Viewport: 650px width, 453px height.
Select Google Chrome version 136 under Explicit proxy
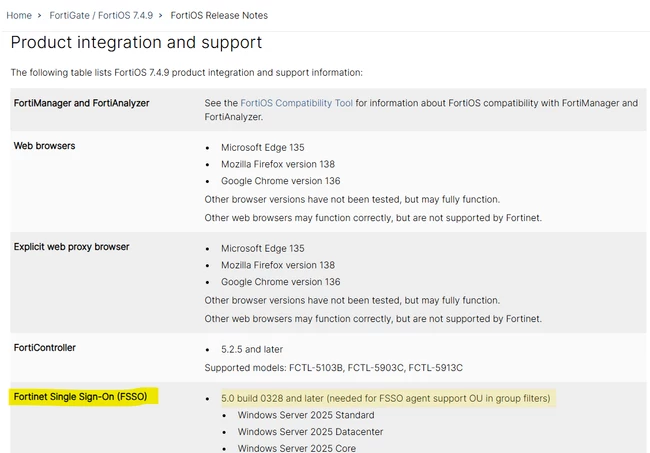click(280, 282)
